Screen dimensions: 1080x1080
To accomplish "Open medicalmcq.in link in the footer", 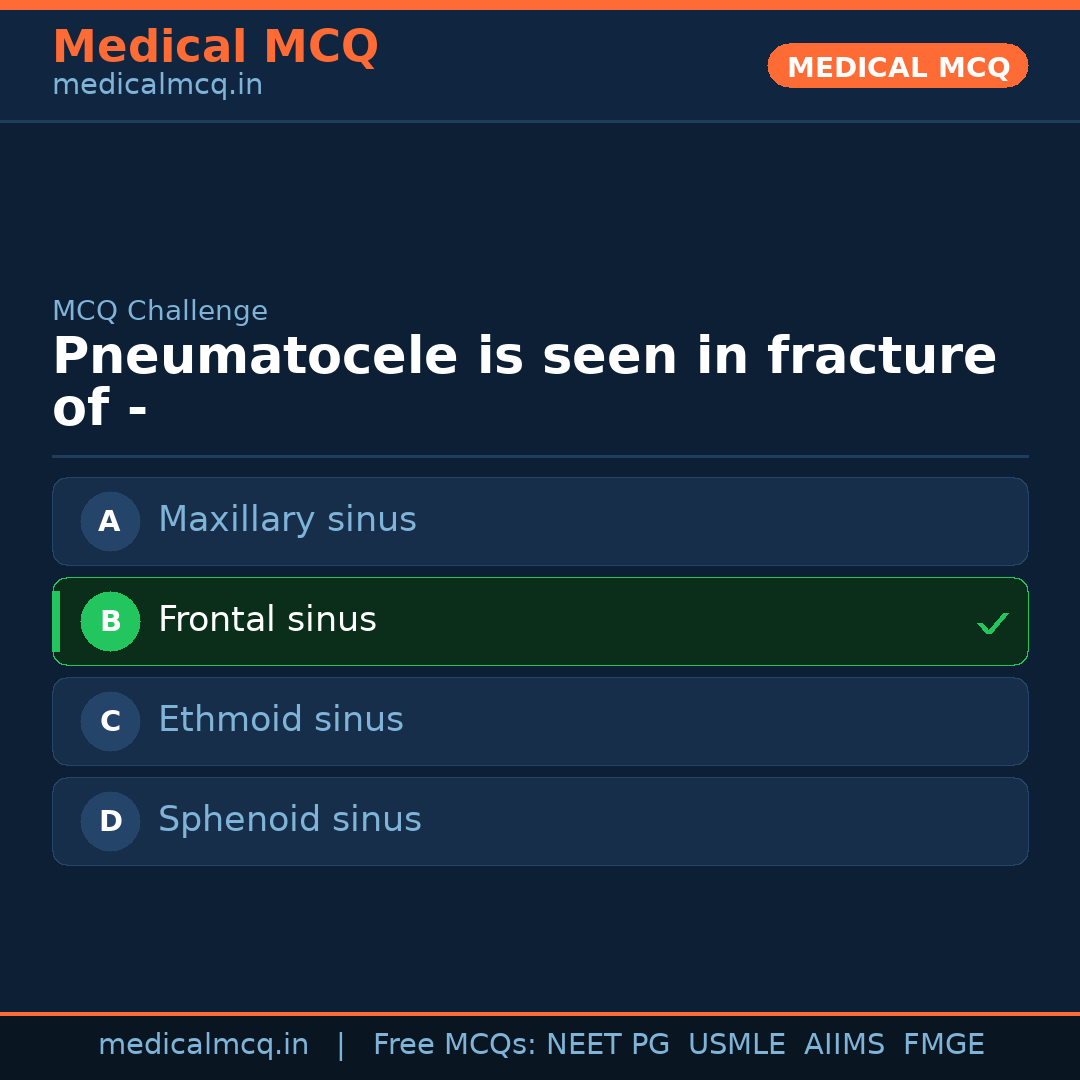I will 203,1045.
